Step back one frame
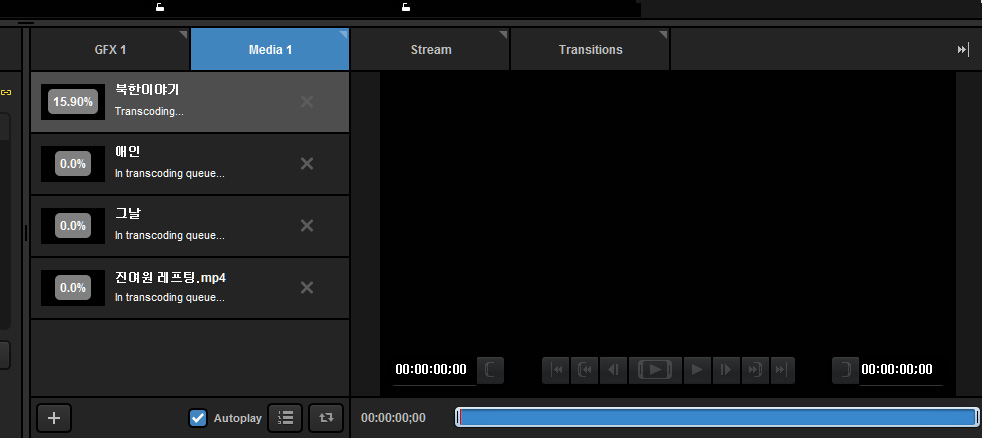The image size is (982, 438). point(614,370)
